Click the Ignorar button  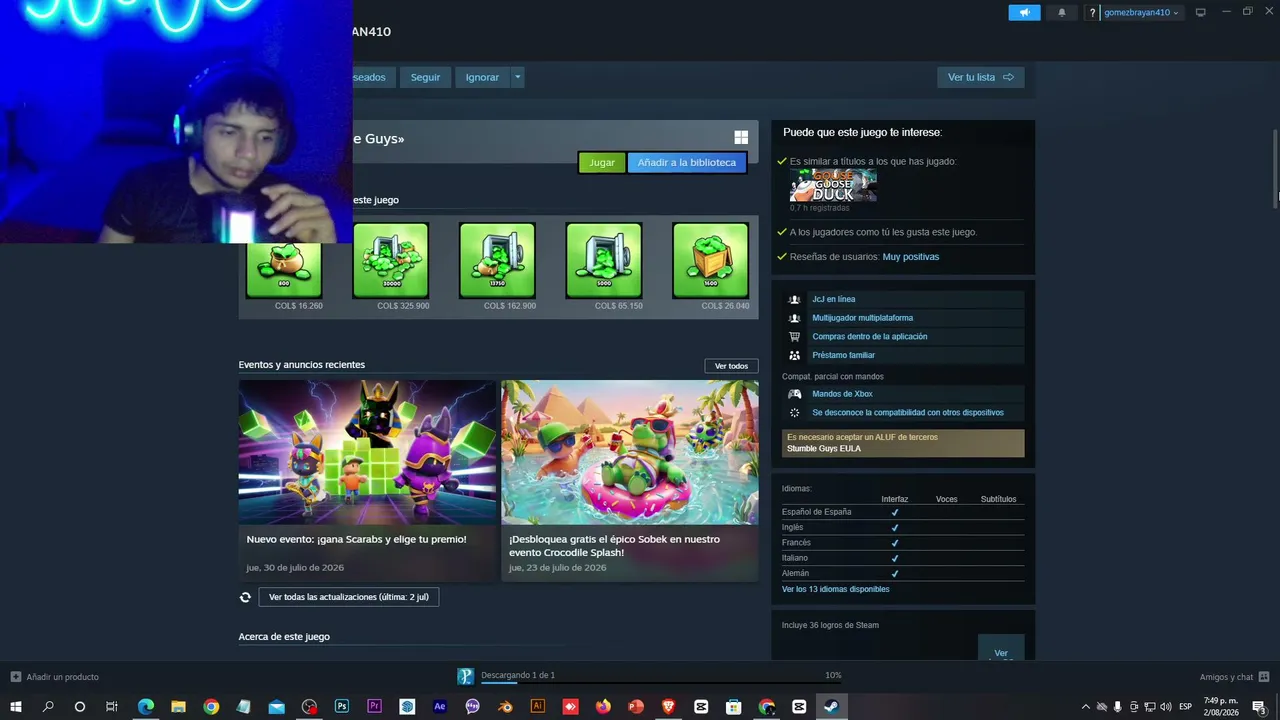pos(482,77)
